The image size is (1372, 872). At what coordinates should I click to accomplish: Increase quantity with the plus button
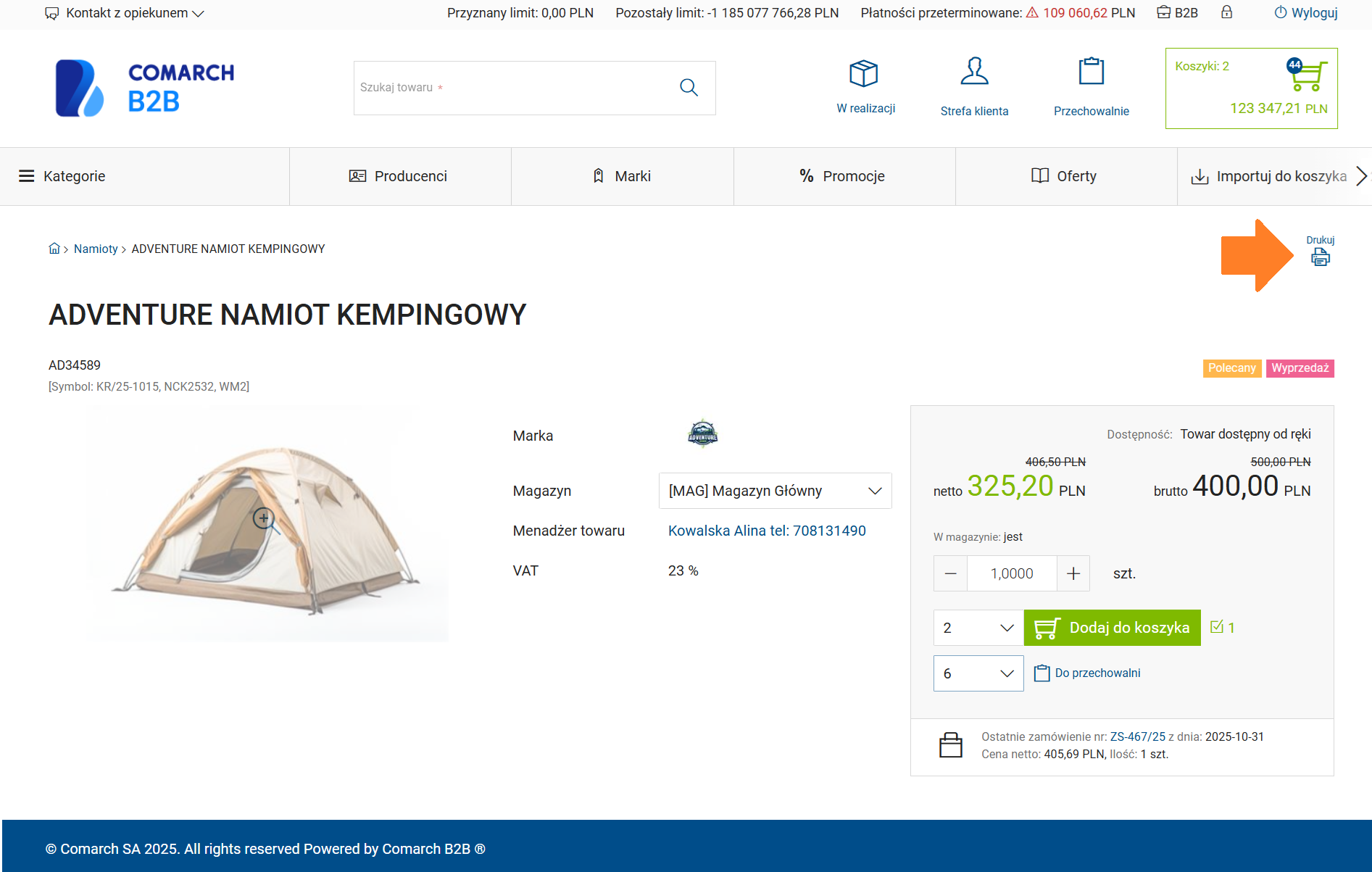pyautogui.click(x=1073, y=573)
